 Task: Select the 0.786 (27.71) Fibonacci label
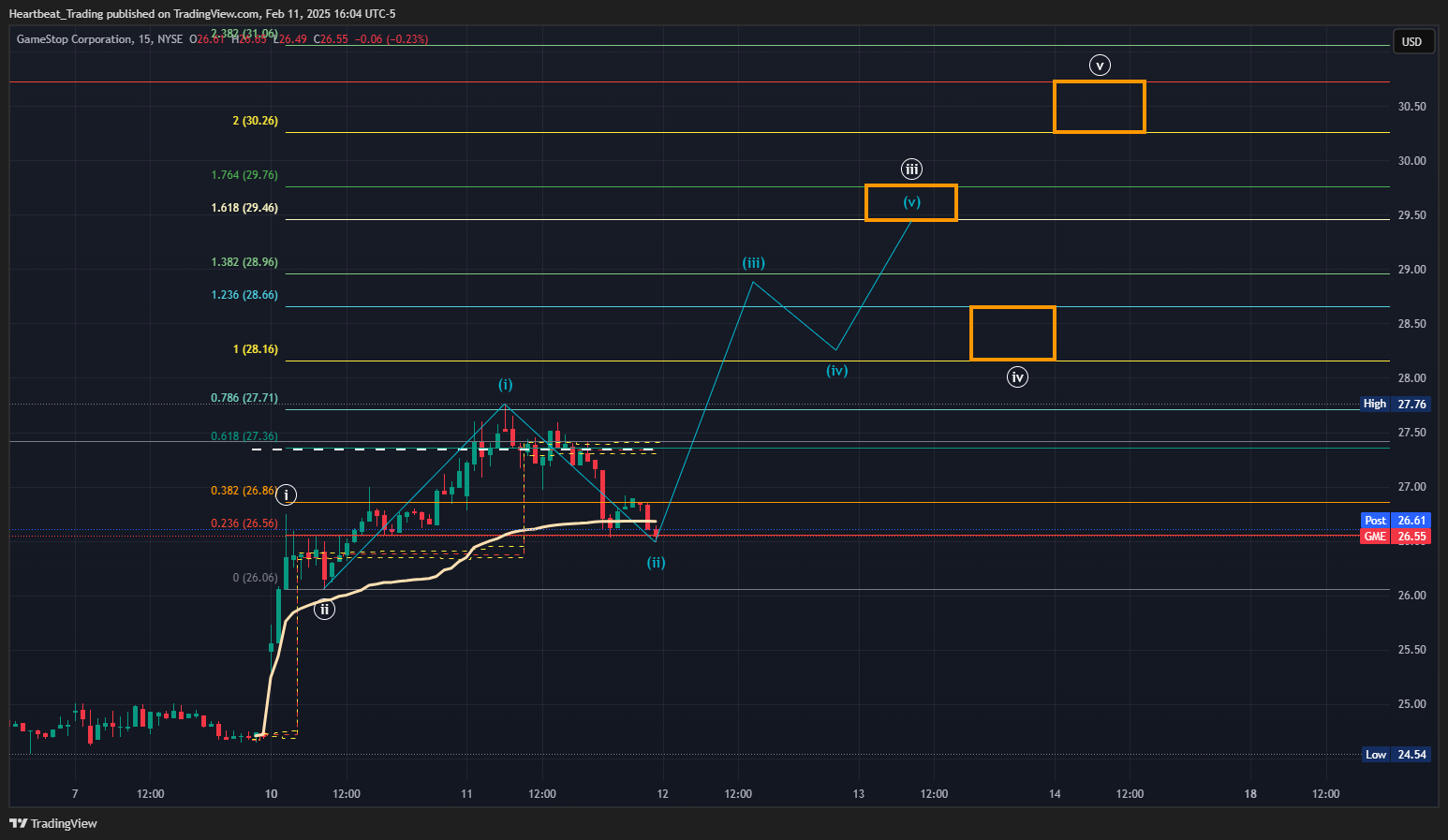pyautogui.click(x=244, y=398)
